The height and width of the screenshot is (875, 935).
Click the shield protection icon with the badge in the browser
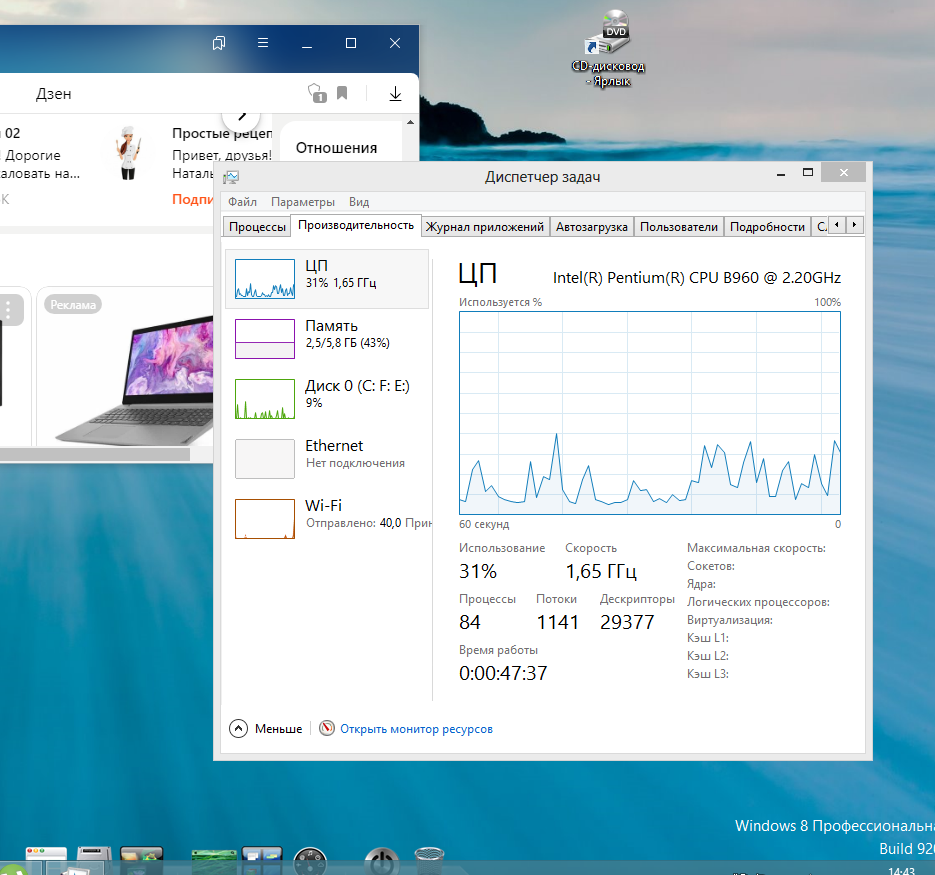pyautogui.click(x=317, y=93)
